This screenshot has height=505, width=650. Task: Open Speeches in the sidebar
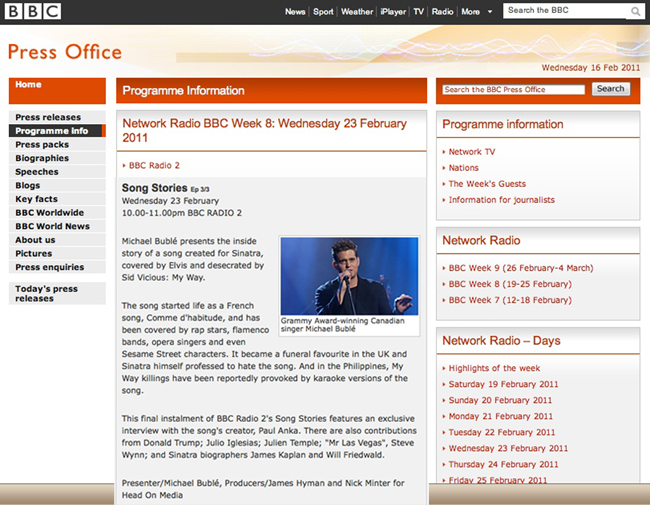point(57,172)
